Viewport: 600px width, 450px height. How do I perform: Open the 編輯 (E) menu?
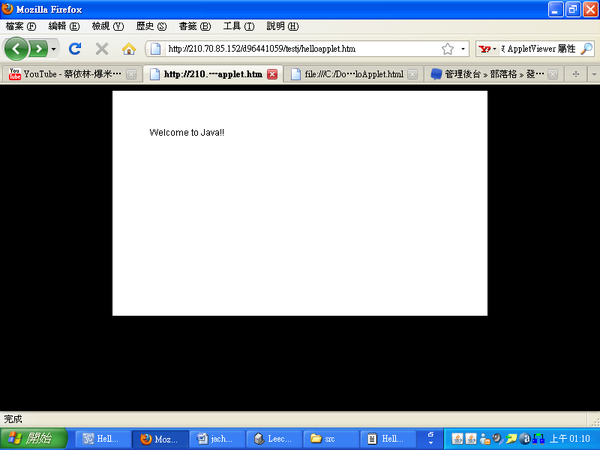[x=64, y=26]
